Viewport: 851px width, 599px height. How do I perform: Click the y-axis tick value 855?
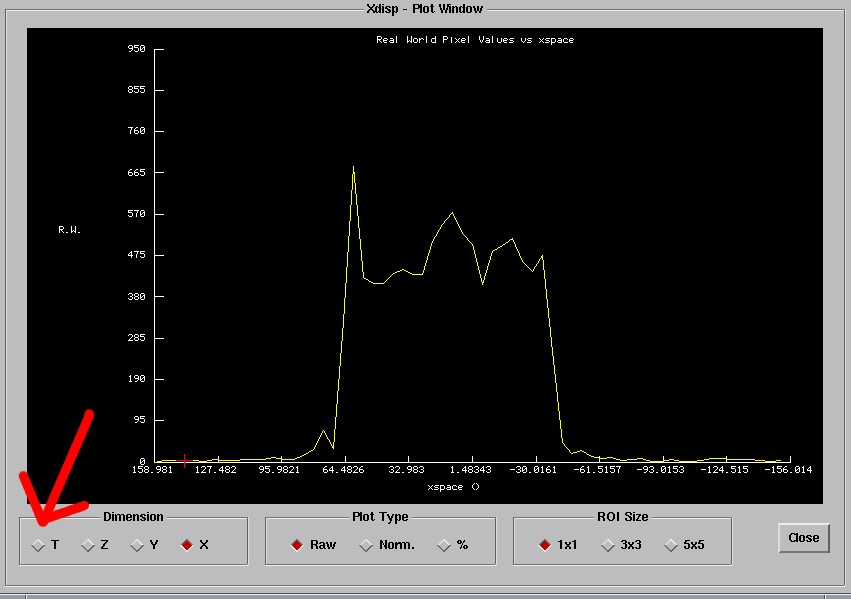(136, 90)
